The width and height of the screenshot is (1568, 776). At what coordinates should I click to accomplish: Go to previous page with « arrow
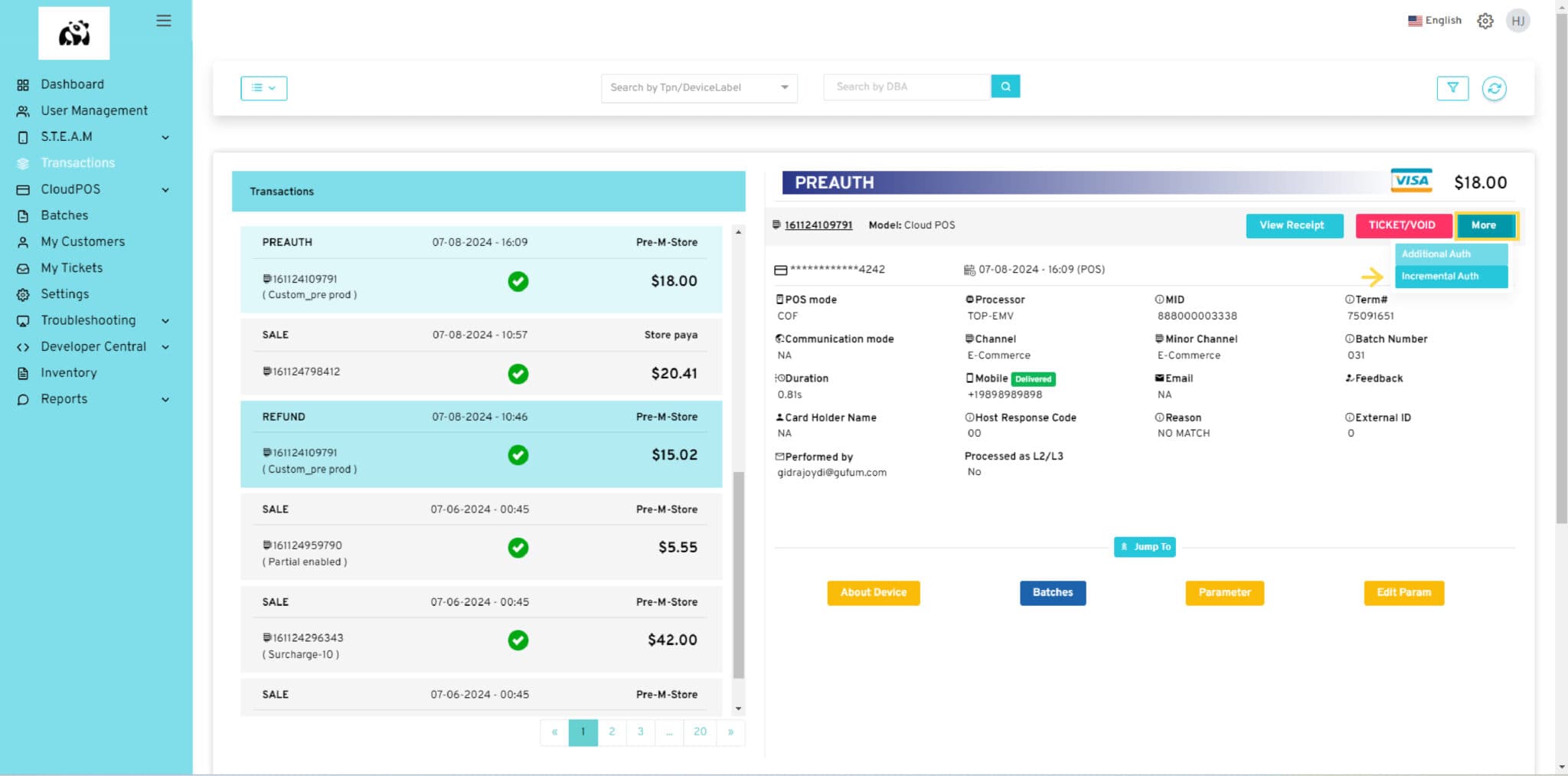[x=554, y=732]
